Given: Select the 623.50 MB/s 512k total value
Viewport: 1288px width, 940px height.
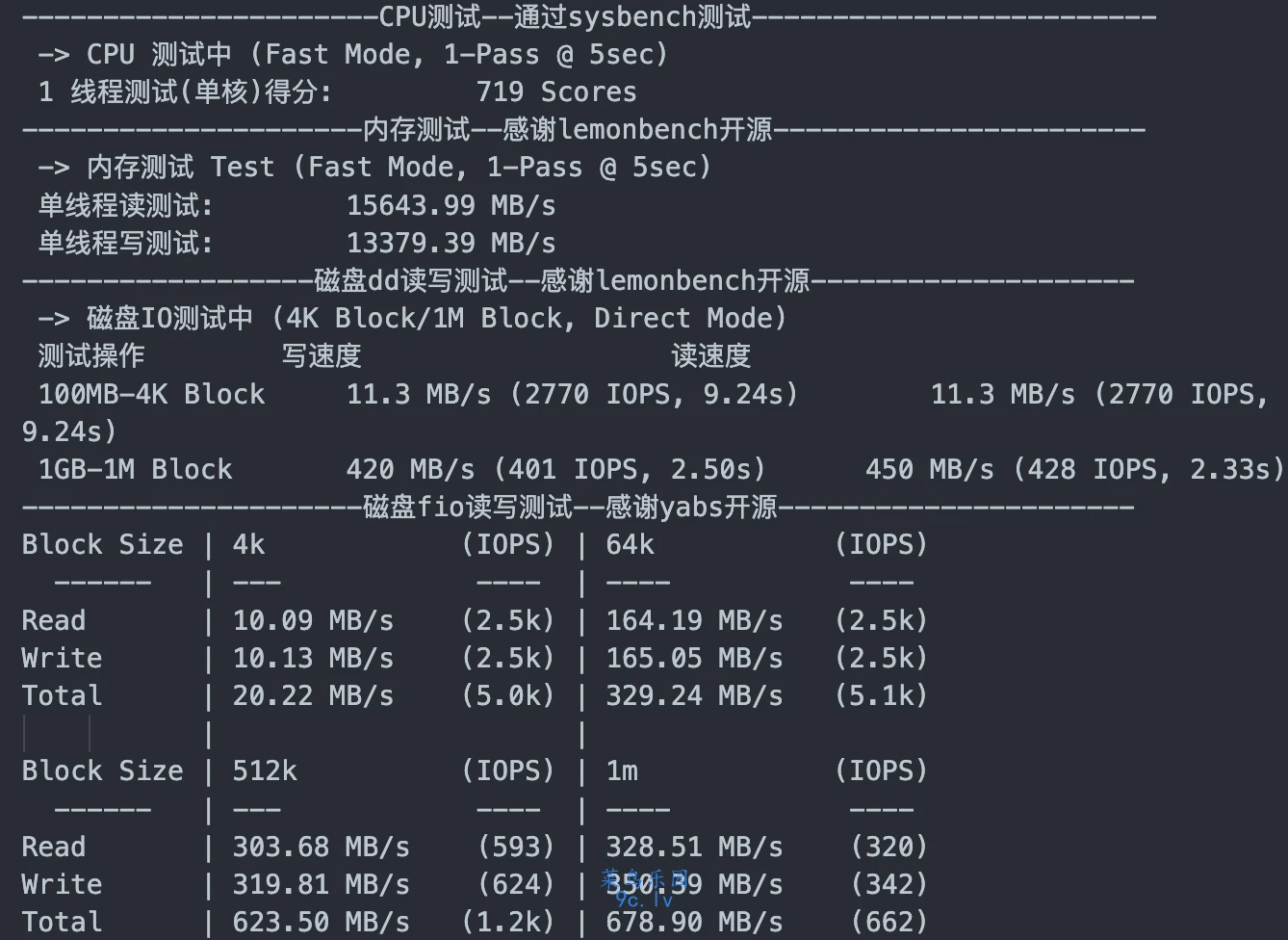Looking at the screenshot, I should pyautogui.click(x=321, y=923).
